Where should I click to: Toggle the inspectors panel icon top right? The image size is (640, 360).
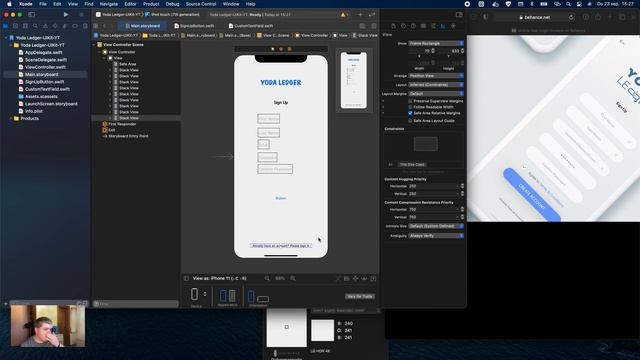[x=459, y=15]
